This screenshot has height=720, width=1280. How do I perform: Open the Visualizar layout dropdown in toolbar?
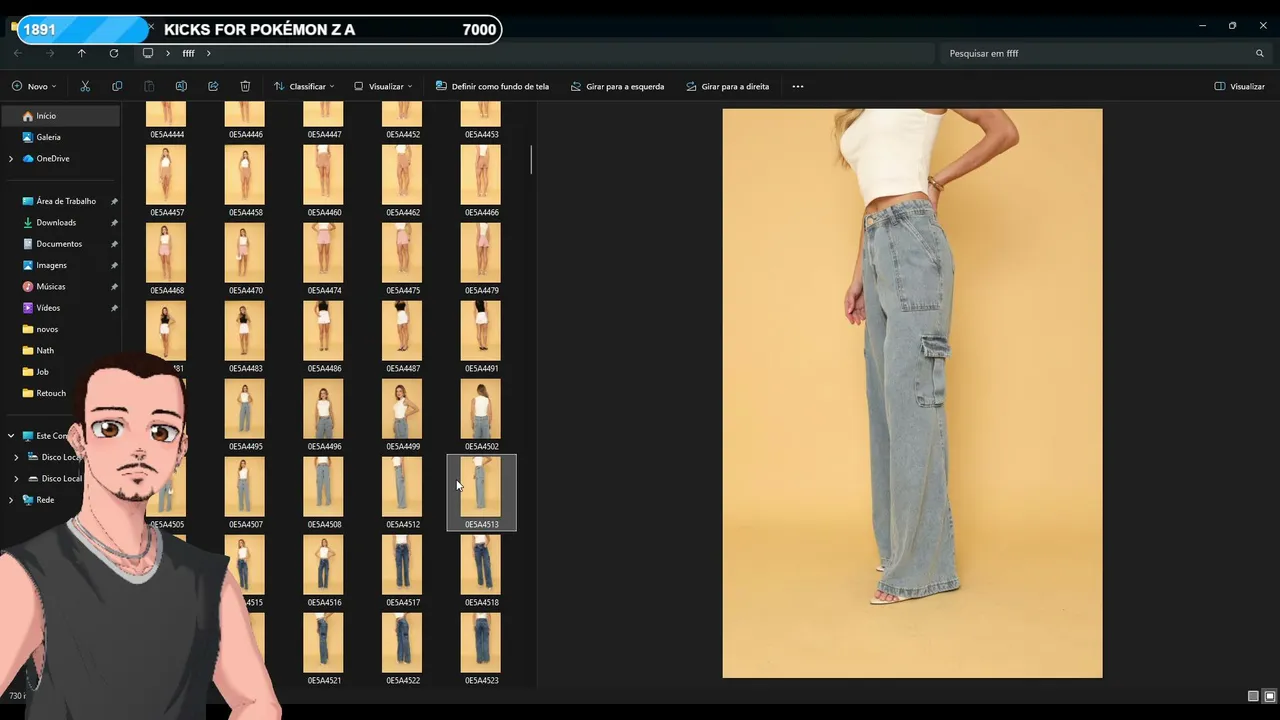(x=383, y=86)
